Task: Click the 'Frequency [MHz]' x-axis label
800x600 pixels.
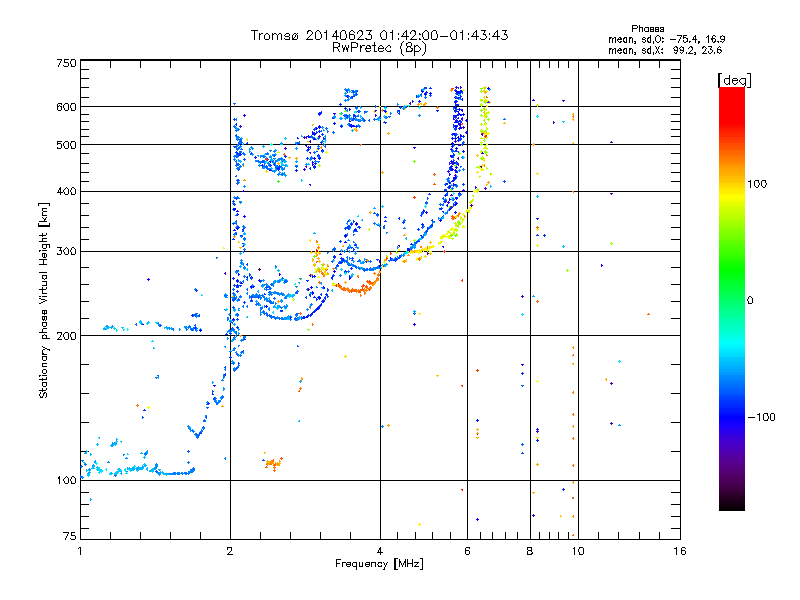Action: (379, 564)
